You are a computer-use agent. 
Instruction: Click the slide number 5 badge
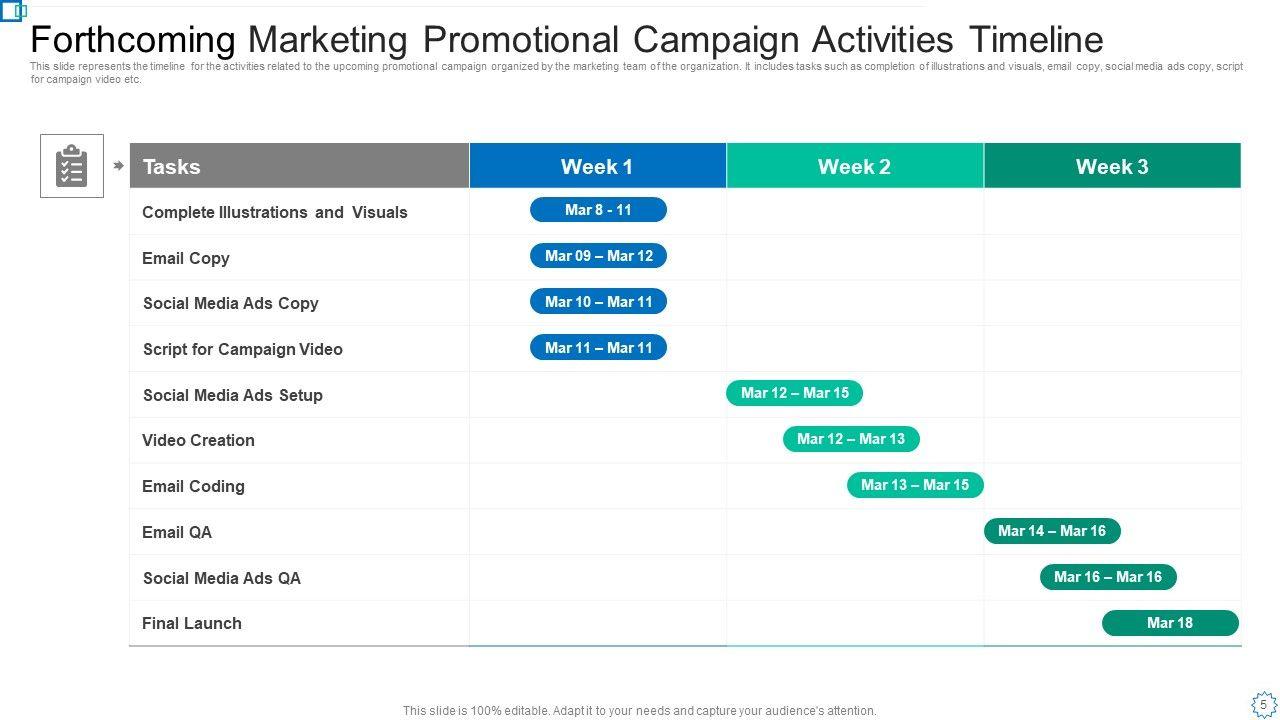[x=1263, y=704]
